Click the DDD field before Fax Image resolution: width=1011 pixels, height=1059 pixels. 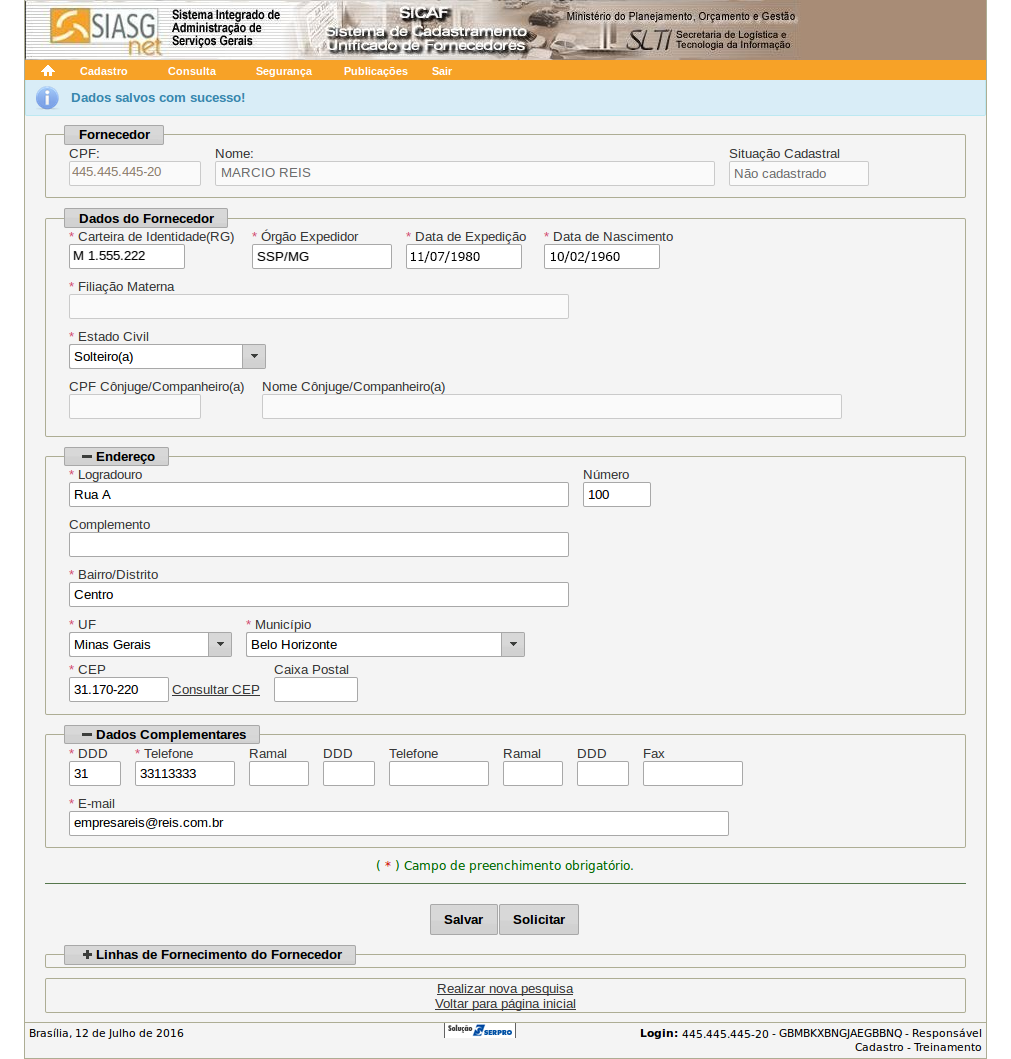[x=603, y=773]
